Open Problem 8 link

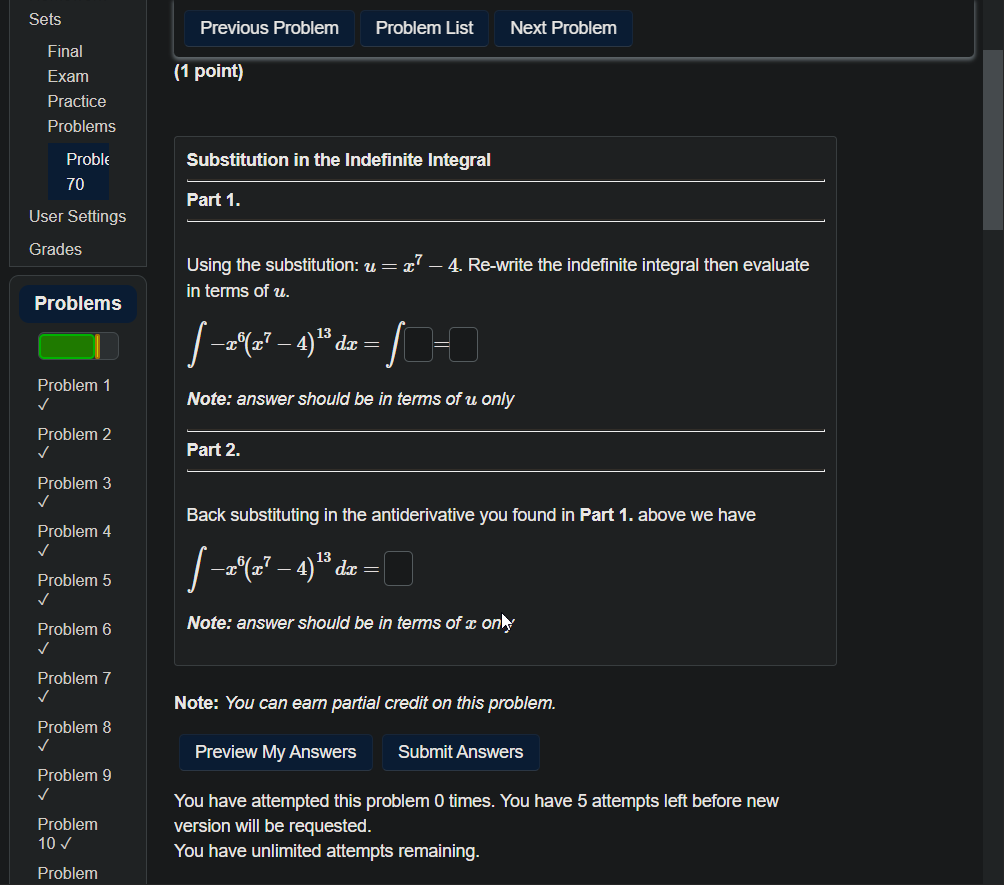tap(74, 736)
